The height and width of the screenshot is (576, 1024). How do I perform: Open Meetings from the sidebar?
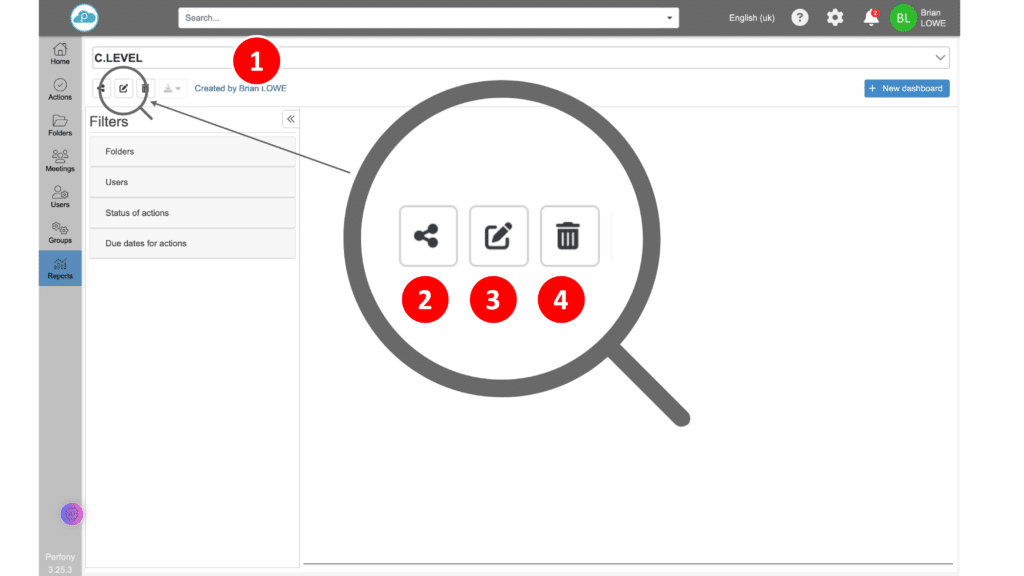coord(60,160)
